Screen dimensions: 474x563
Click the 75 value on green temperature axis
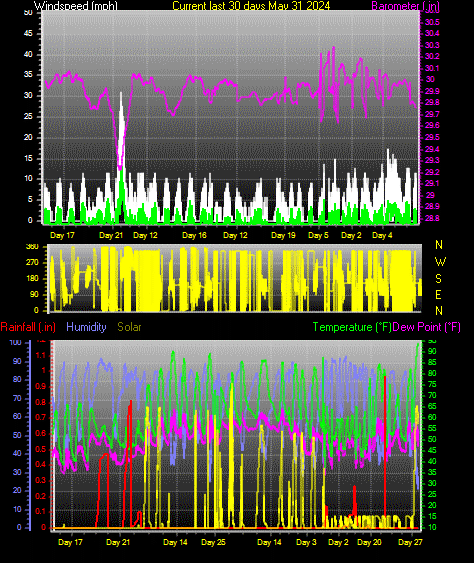pos(432,385)
